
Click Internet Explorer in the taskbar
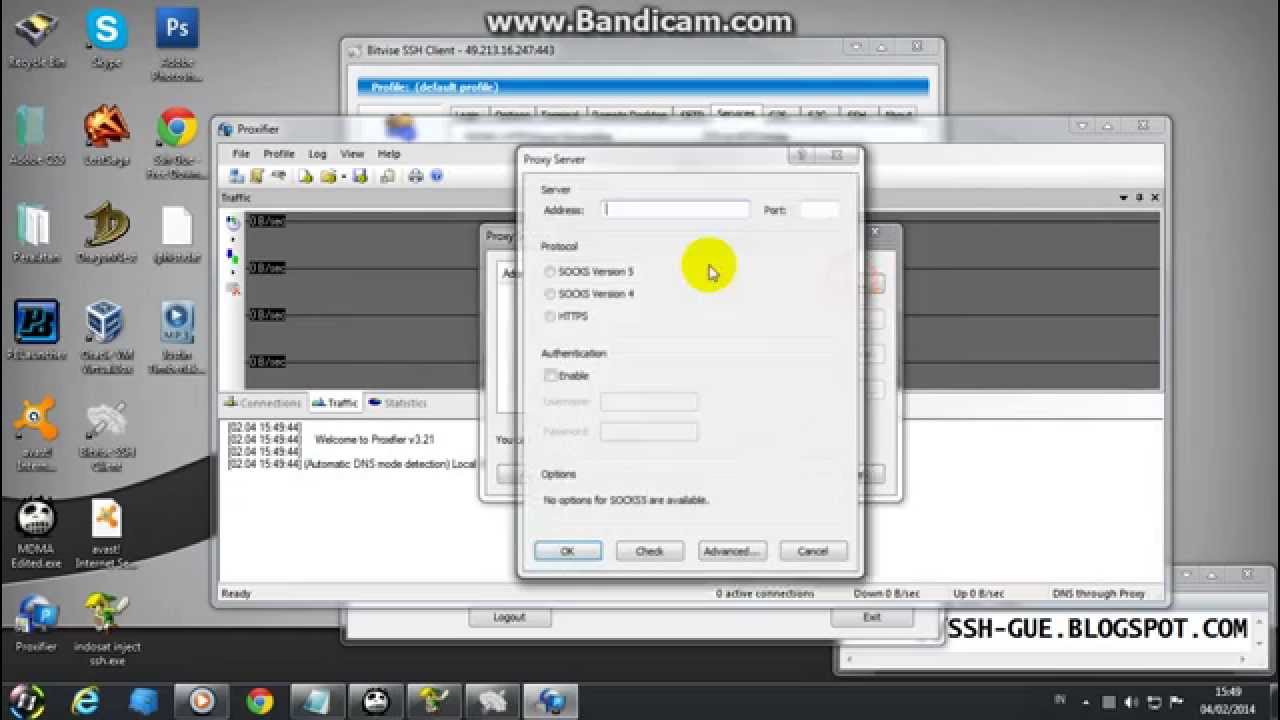[86, 700]
